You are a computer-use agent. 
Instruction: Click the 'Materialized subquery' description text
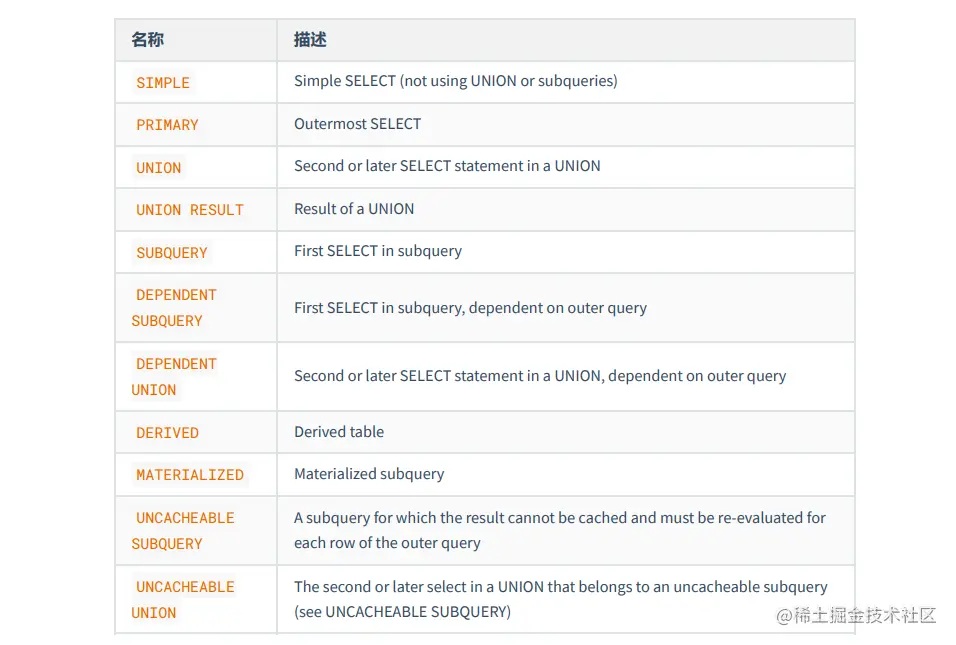click(x=369, y=474)
